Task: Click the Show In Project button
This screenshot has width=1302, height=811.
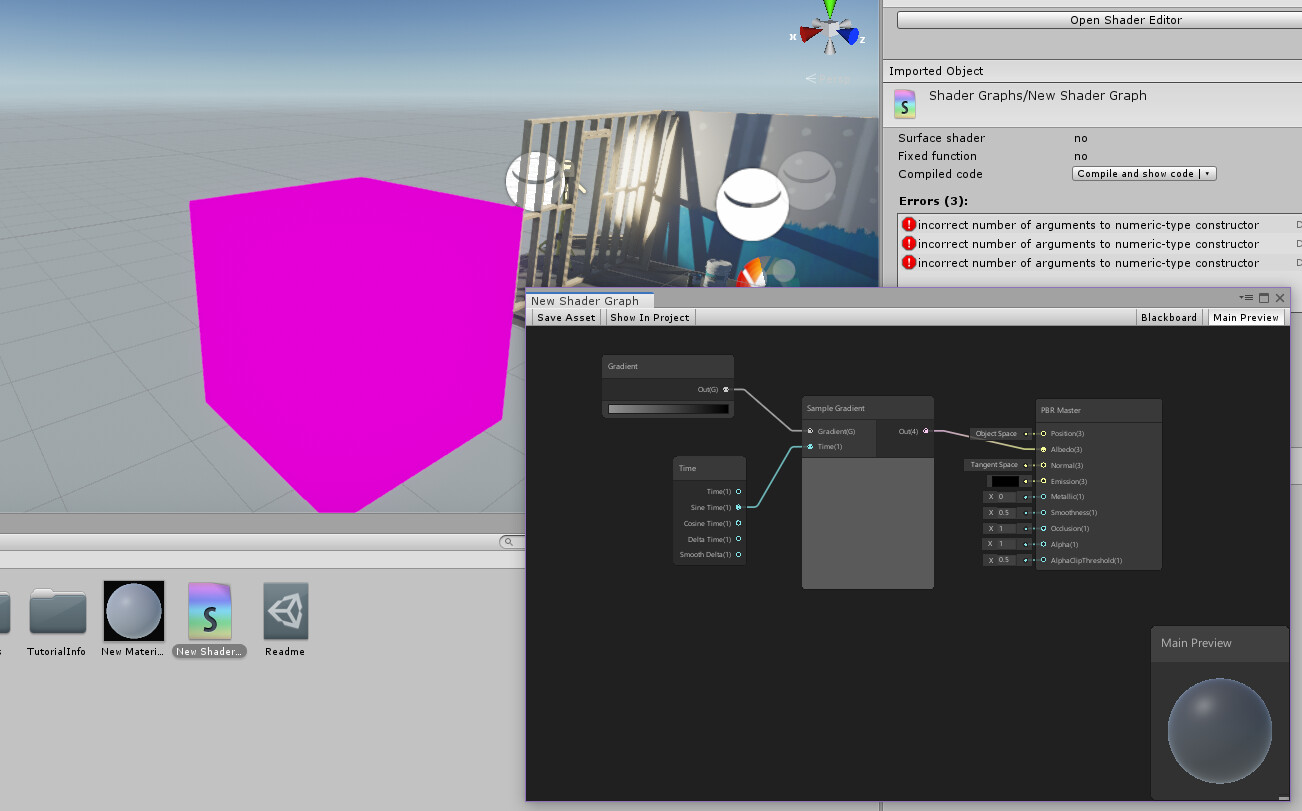Action: [x=649, y=317]
